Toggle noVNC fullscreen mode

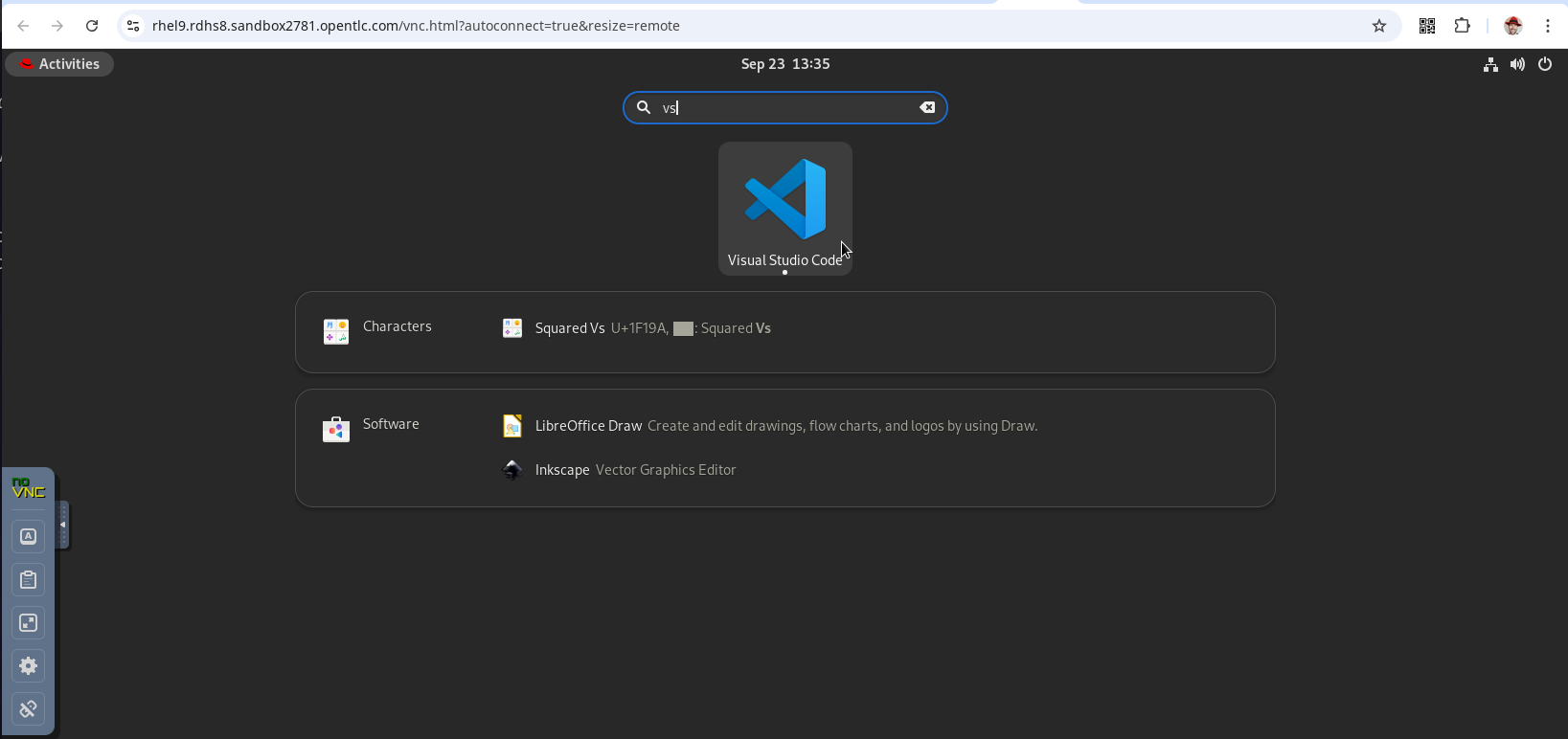(29, 623)
